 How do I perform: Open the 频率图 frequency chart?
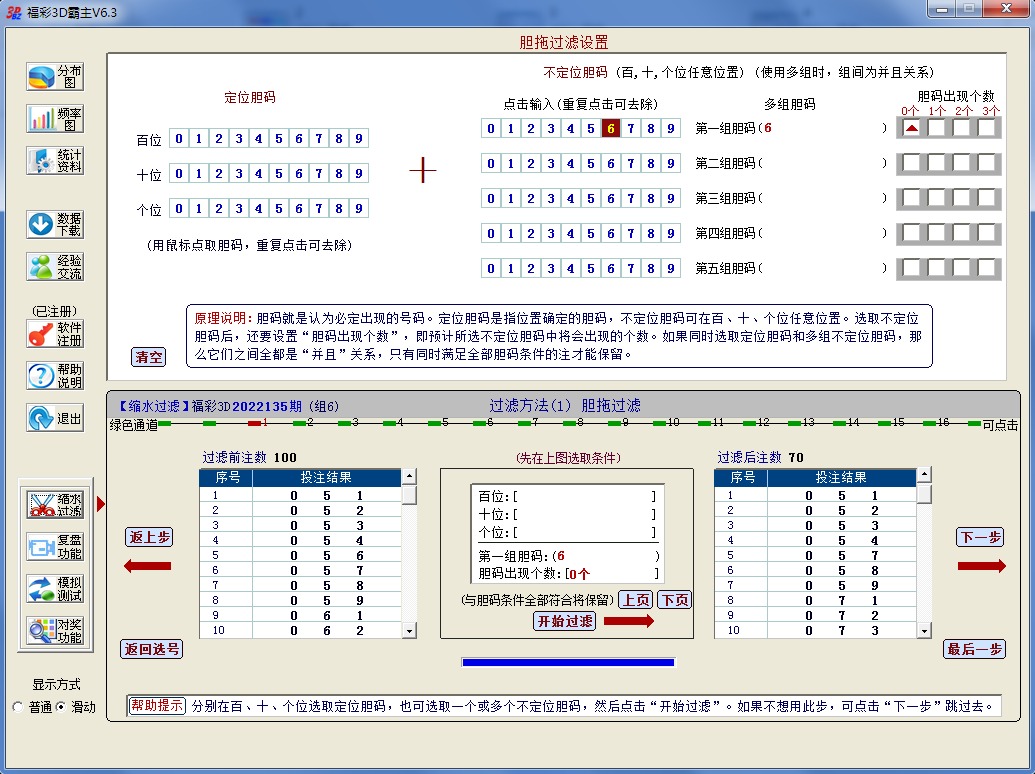coord(55,119)
